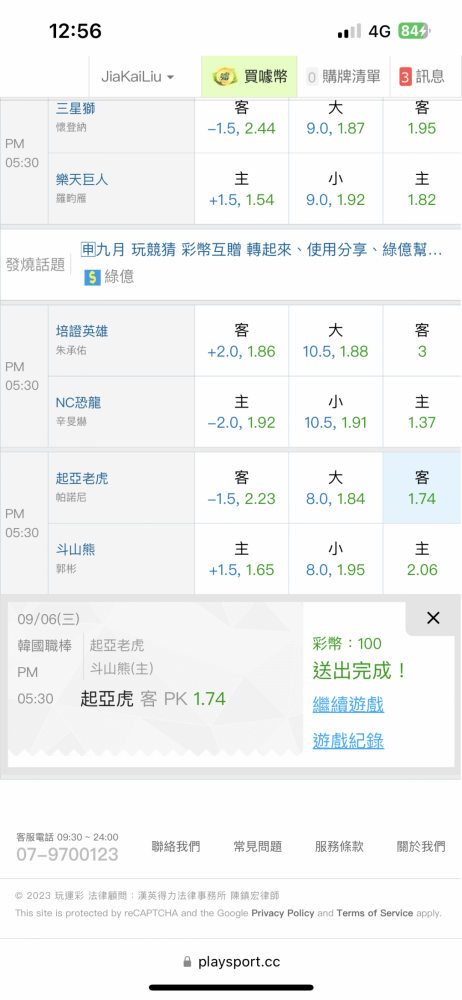Viewport: 462px width, 1000px height.
Task: Tap the 綠億 blue S icon
Action: [x=93, y=277]
